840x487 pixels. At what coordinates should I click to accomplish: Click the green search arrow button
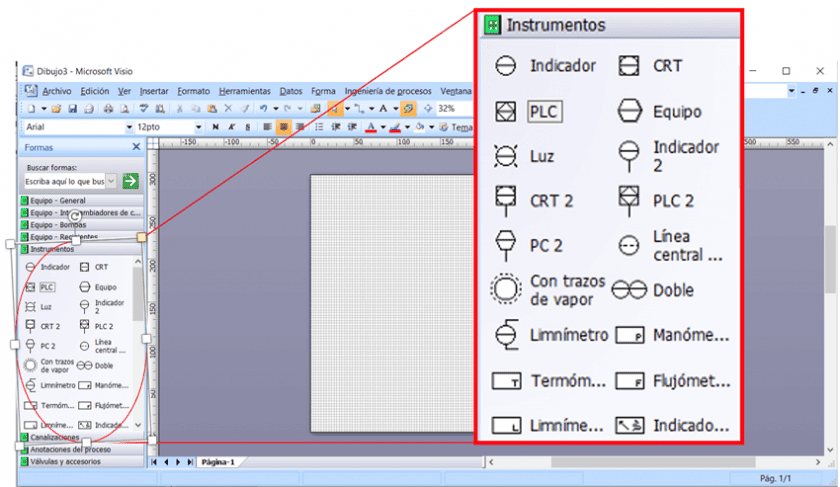click(130, 181)
